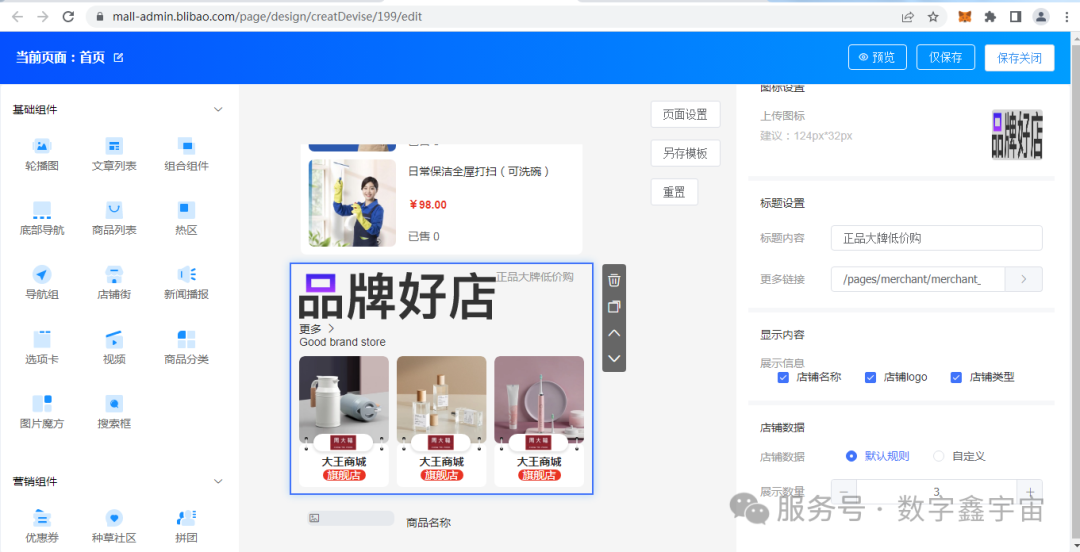The image size is (1080, 552).
Task: Add the 拼团 group-buy component
Action: pos(187,527)
